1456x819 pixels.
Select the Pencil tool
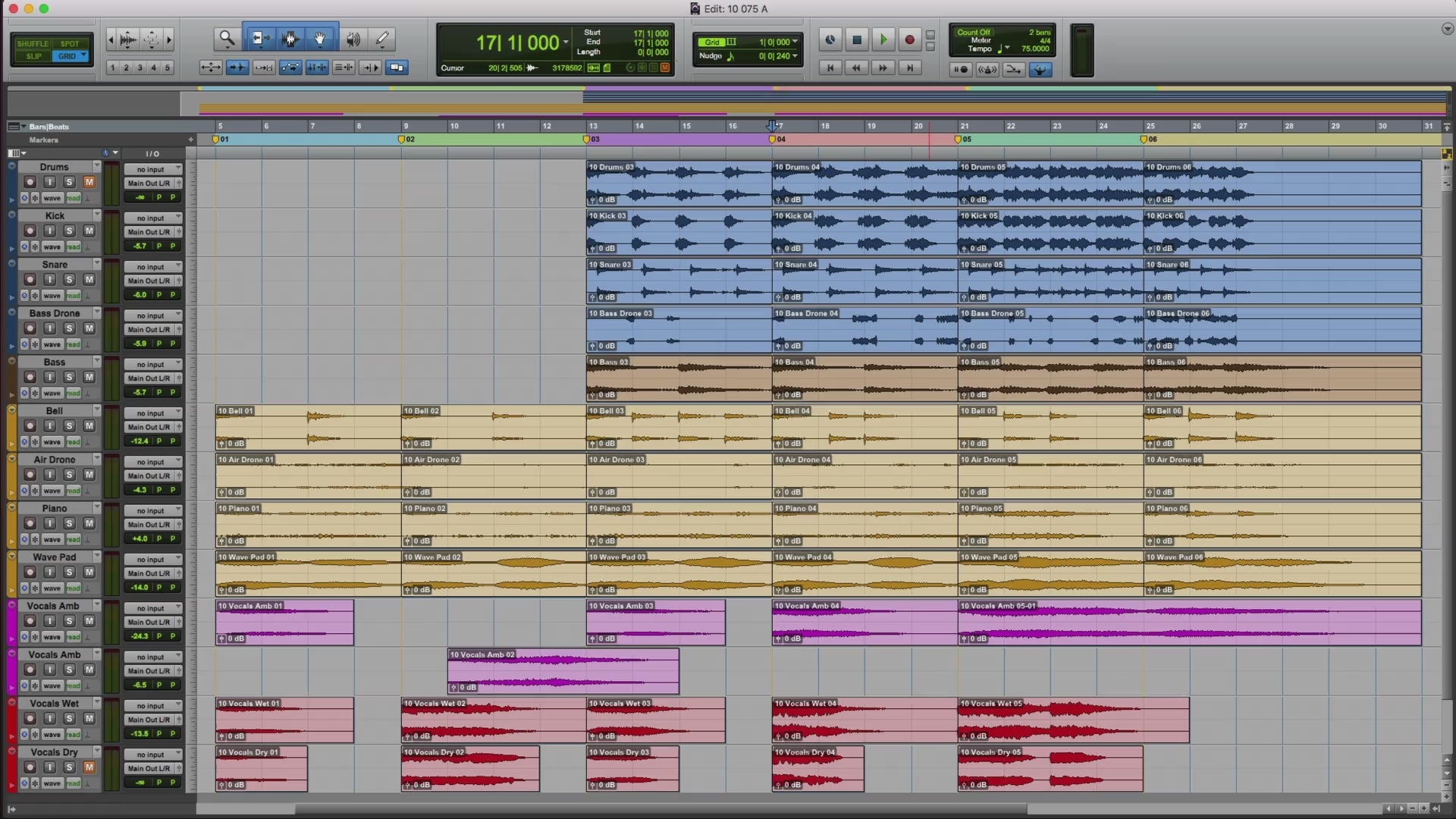click(x=382, y=39)
